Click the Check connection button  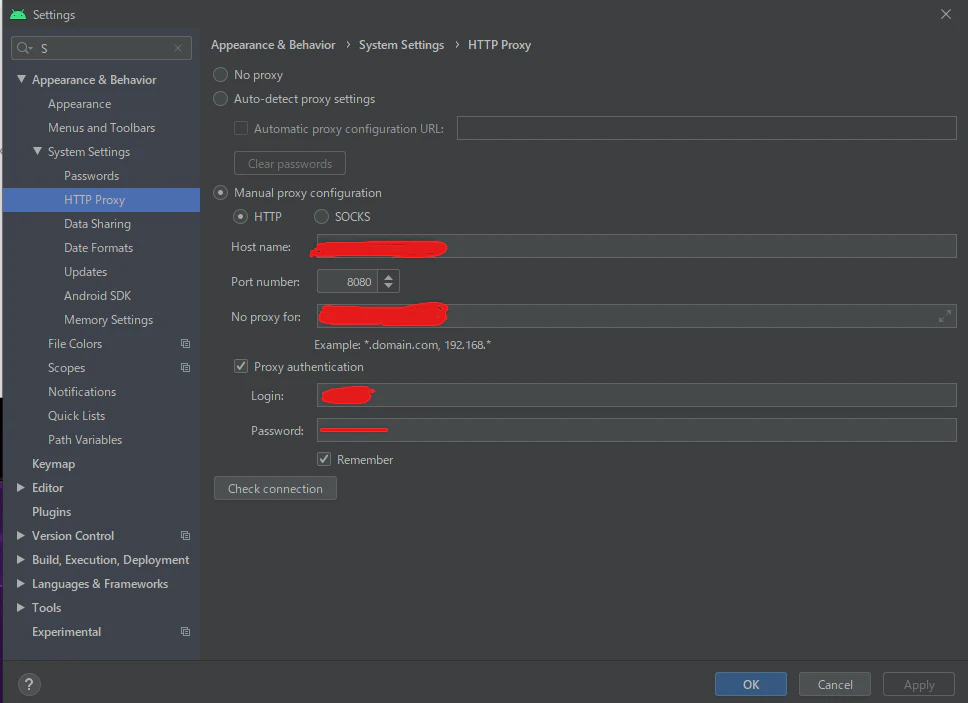tap(275, 488)
